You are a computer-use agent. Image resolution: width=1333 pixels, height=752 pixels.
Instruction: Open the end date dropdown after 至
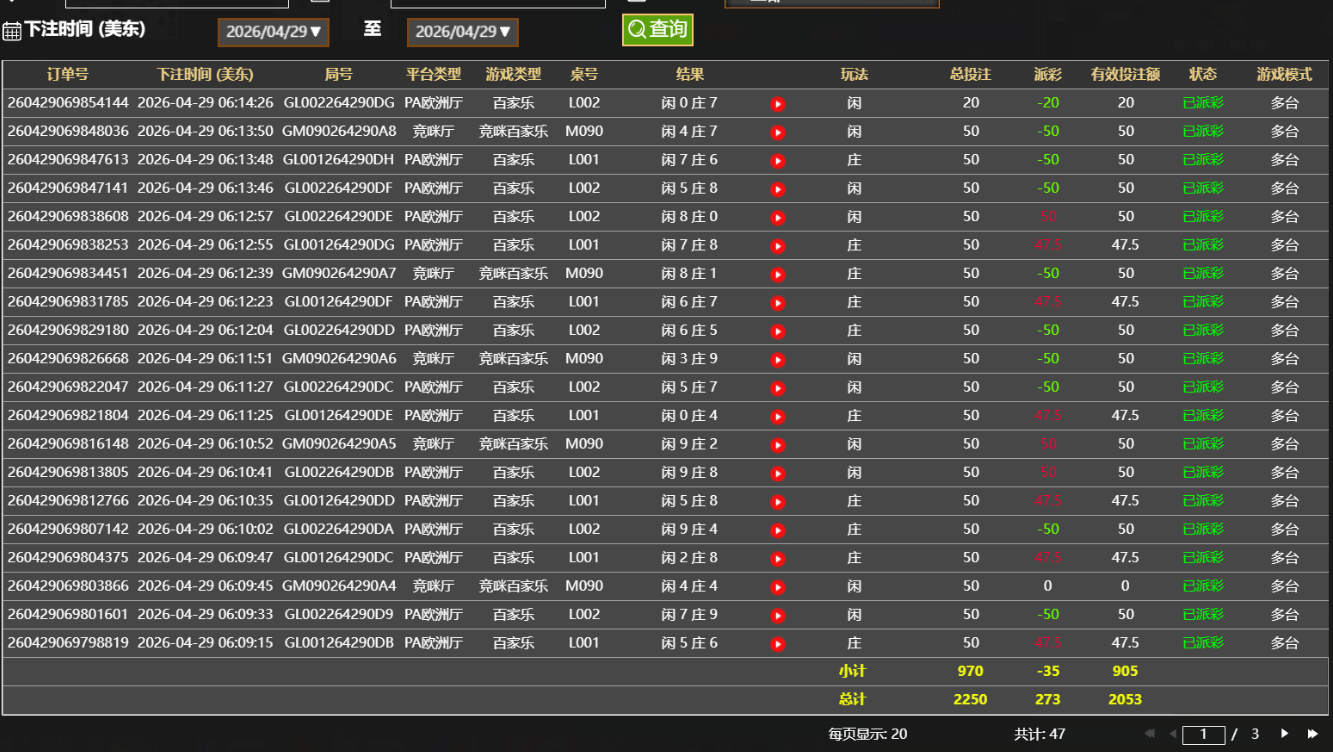coord(462,32)
